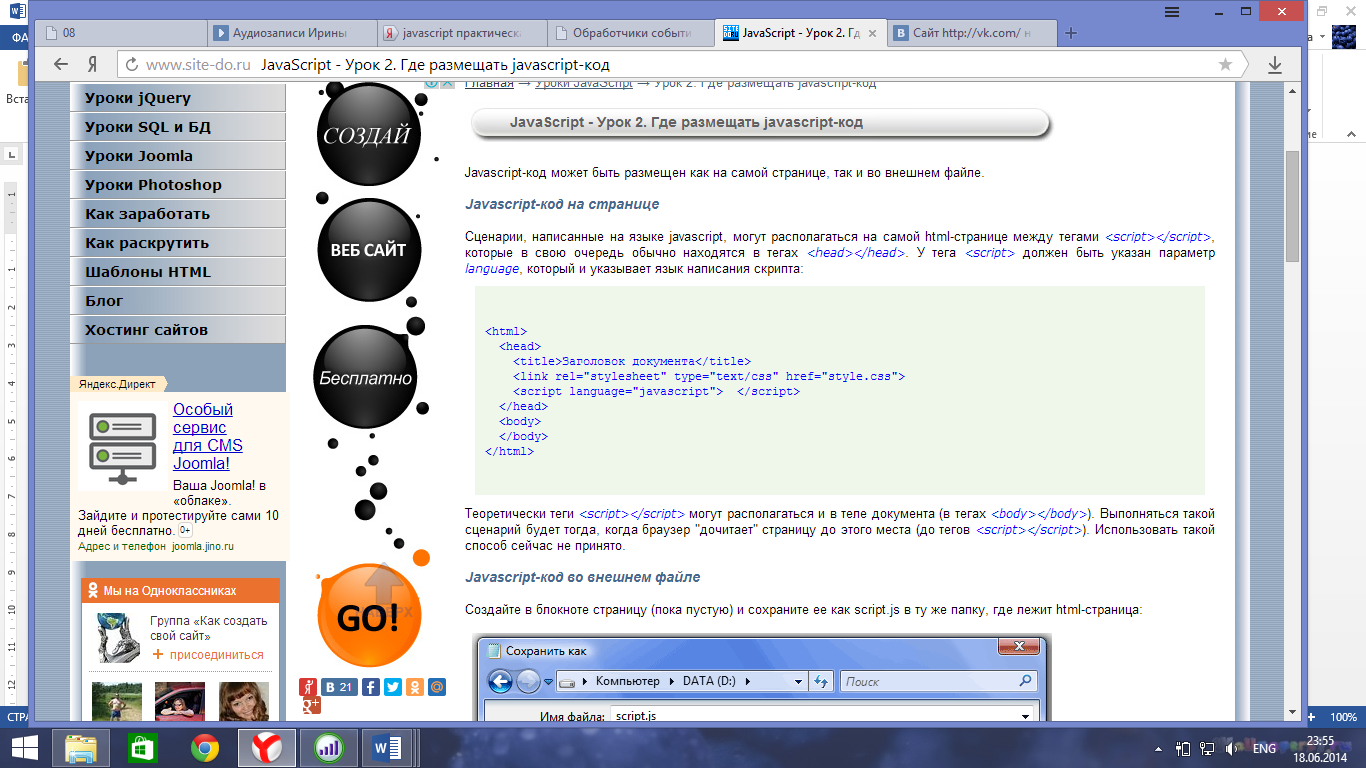Open the Уроки SQL и БД sidebar item
This screenshot has height=768, width=1366.
[x=178, y=127]
